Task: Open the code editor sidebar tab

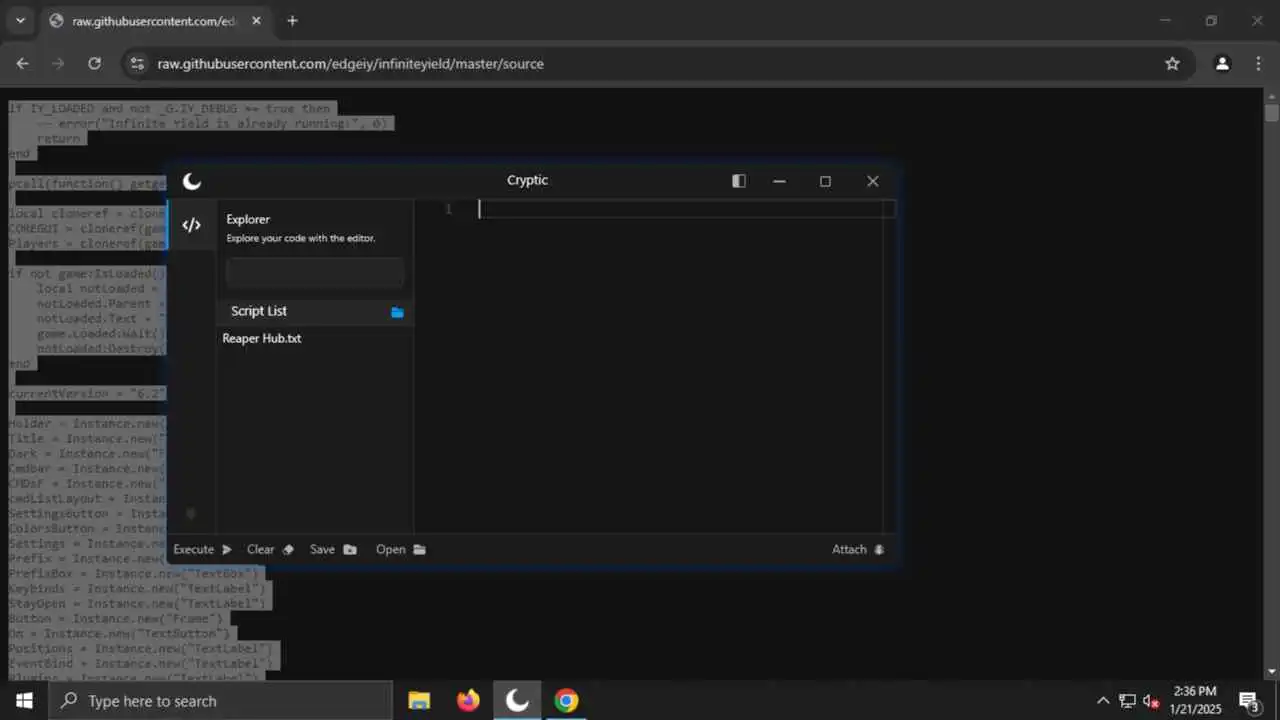Action: click(x=191, y=225)
